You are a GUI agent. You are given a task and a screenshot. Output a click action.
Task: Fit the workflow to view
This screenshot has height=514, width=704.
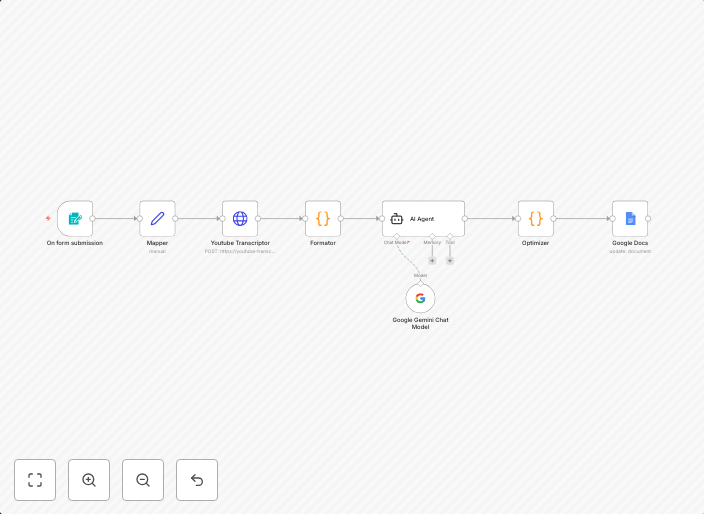coord(35,480)
